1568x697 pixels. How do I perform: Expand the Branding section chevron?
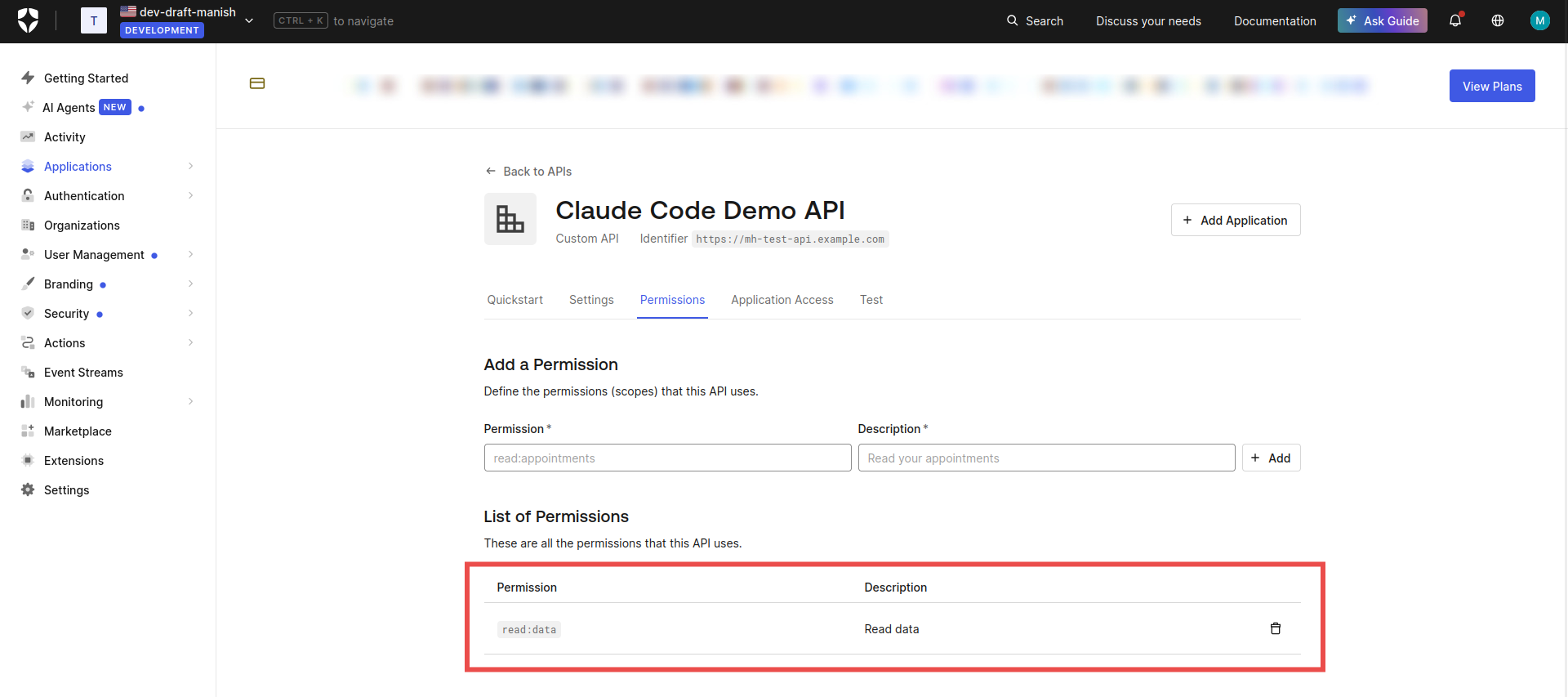click(191, 284)
